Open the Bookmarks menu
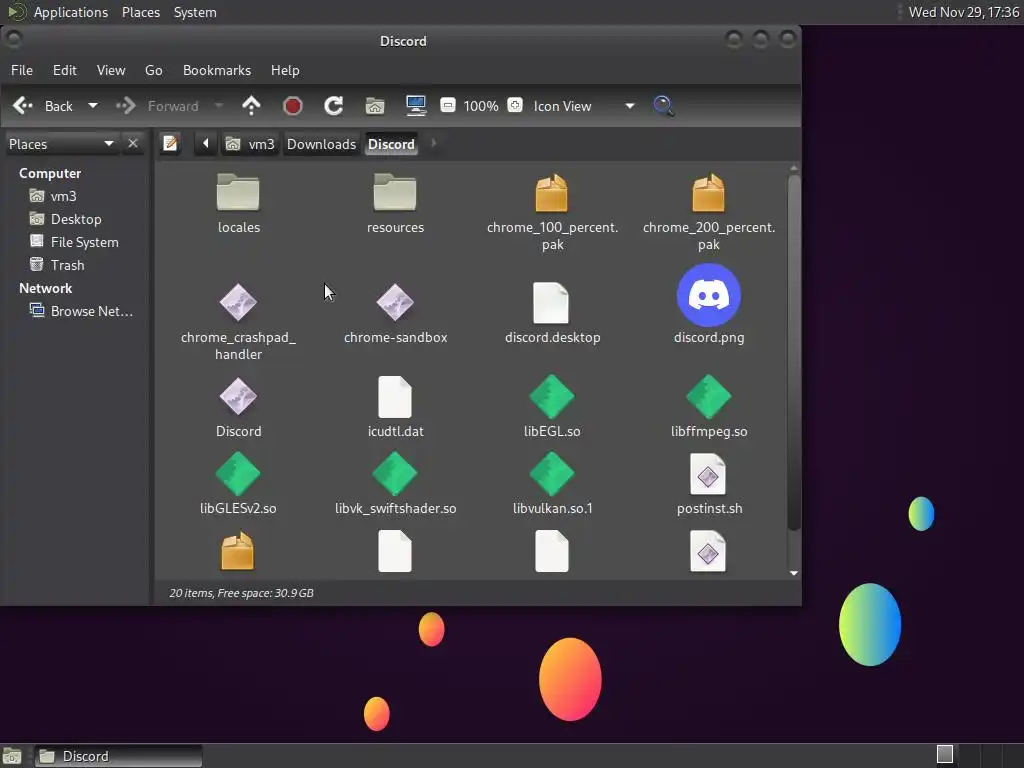The width and height of the screenshot is (1024, 768). tap(217, 70)
